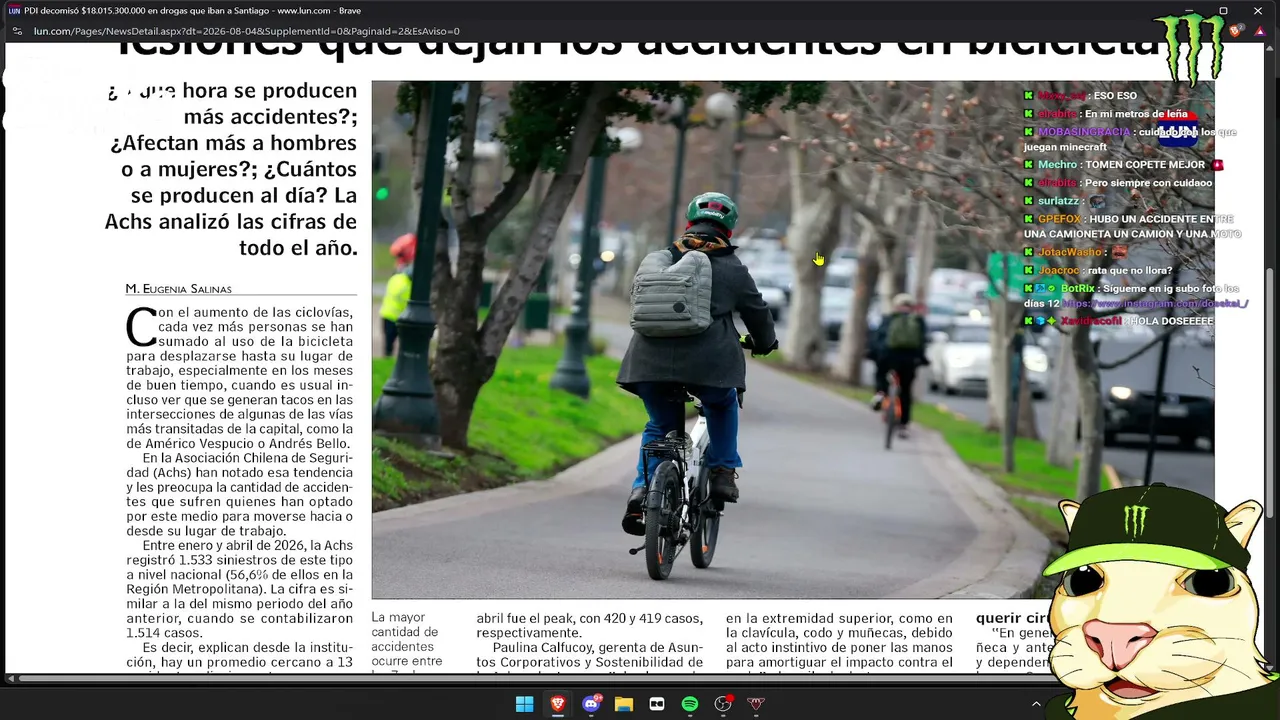Focus the lun.com address bar URL
The width and height of the screenshot is (1280, 720).
click(247, 31)
